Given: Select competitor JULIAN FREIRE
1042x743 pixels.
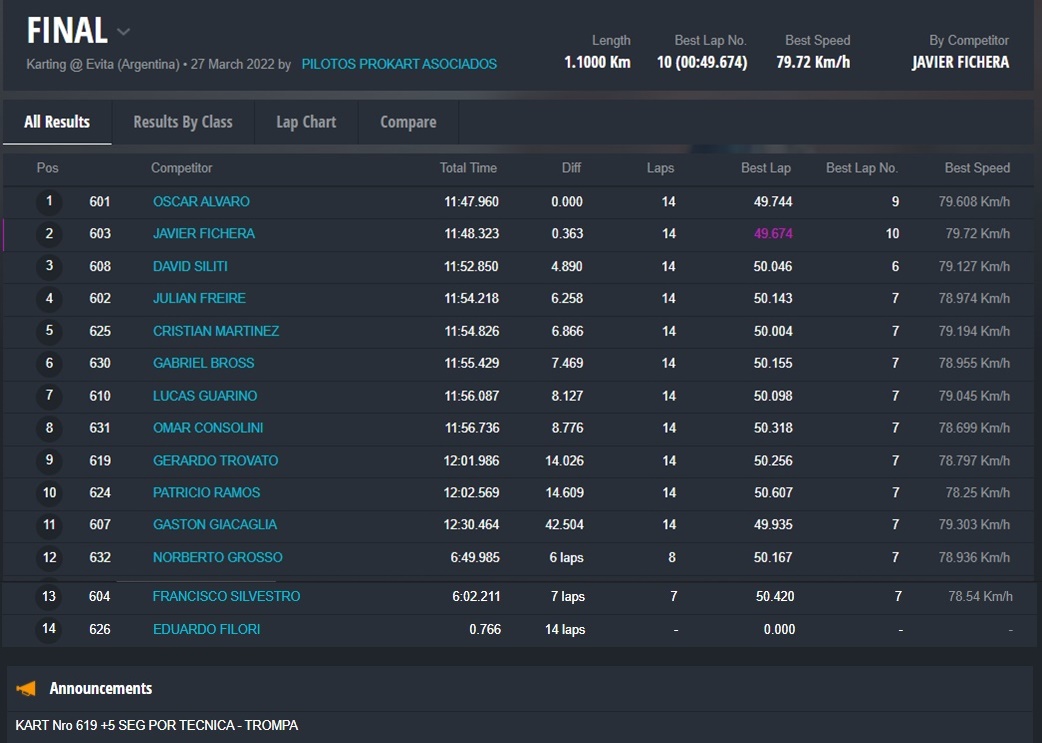Looking at the screenshot, I should point(199,299).
